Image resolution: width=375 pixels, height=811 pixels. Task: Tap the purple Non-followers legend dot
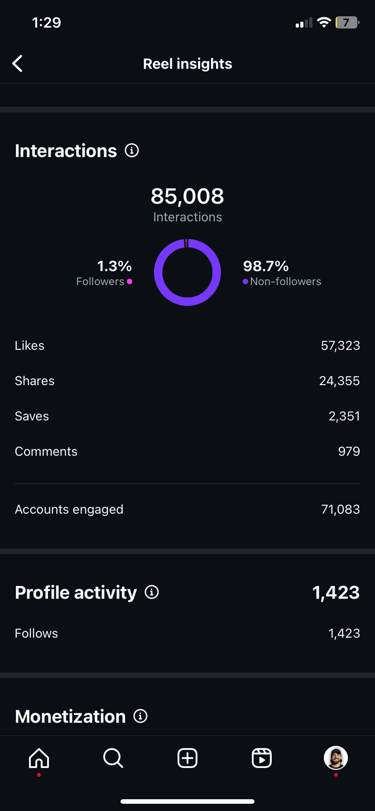[x=245, y=281]
